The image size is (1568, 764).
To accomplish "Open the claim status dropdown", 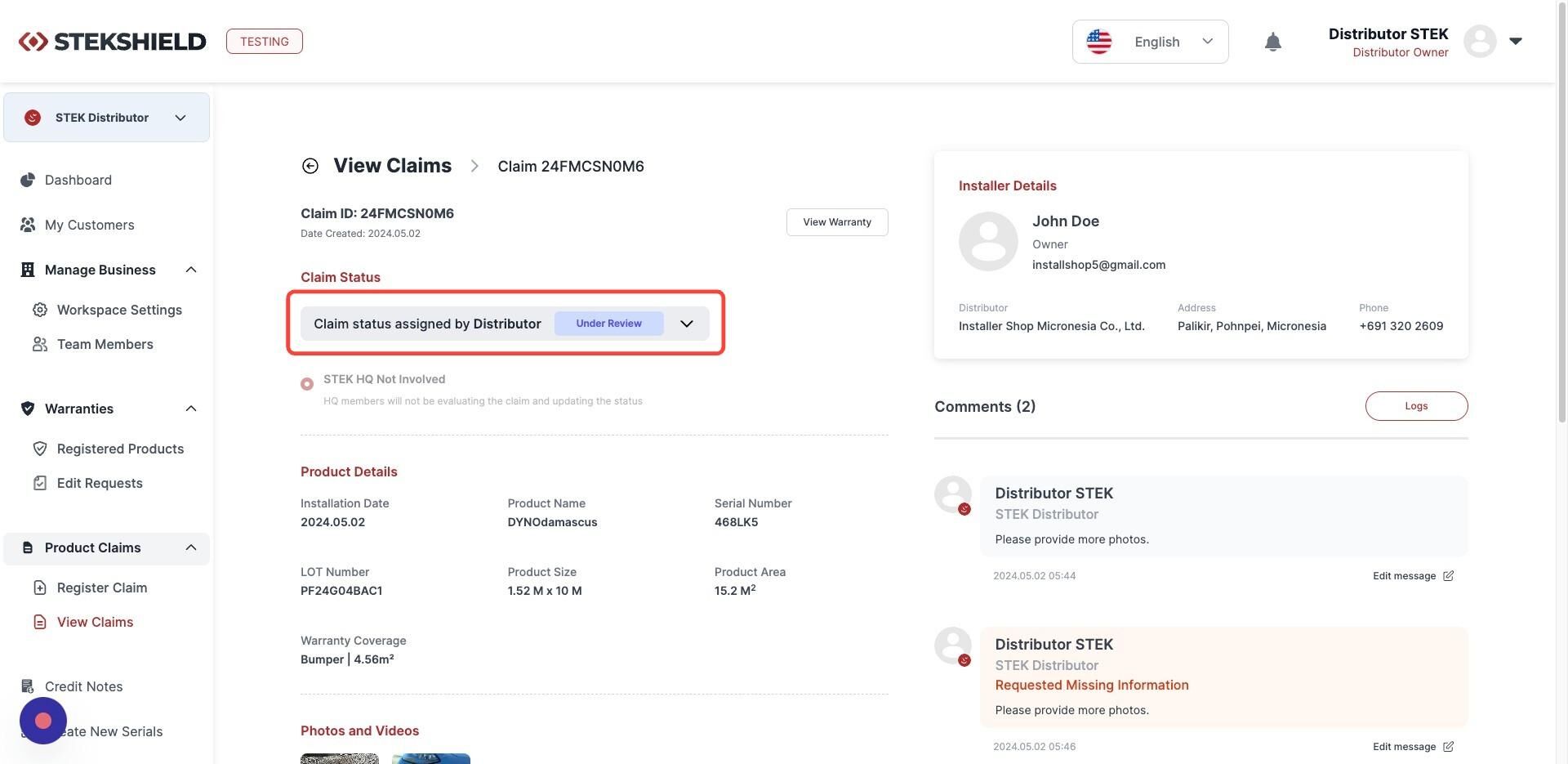I will tap(505, 324).
